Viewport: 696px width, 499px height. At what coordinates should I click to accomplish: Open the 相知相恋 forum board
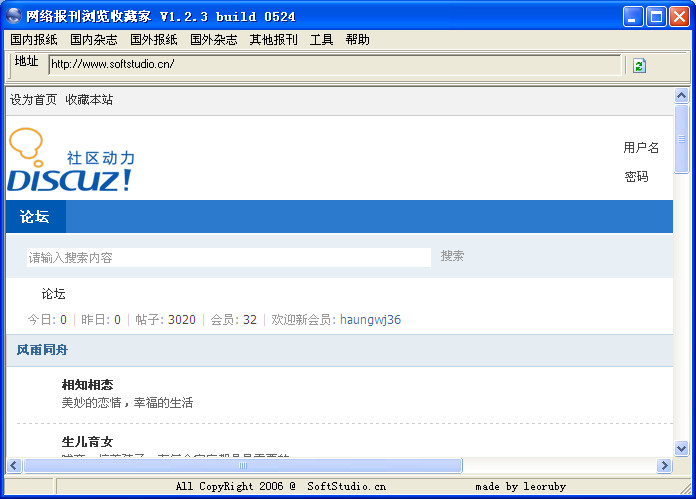pos(87,384)
